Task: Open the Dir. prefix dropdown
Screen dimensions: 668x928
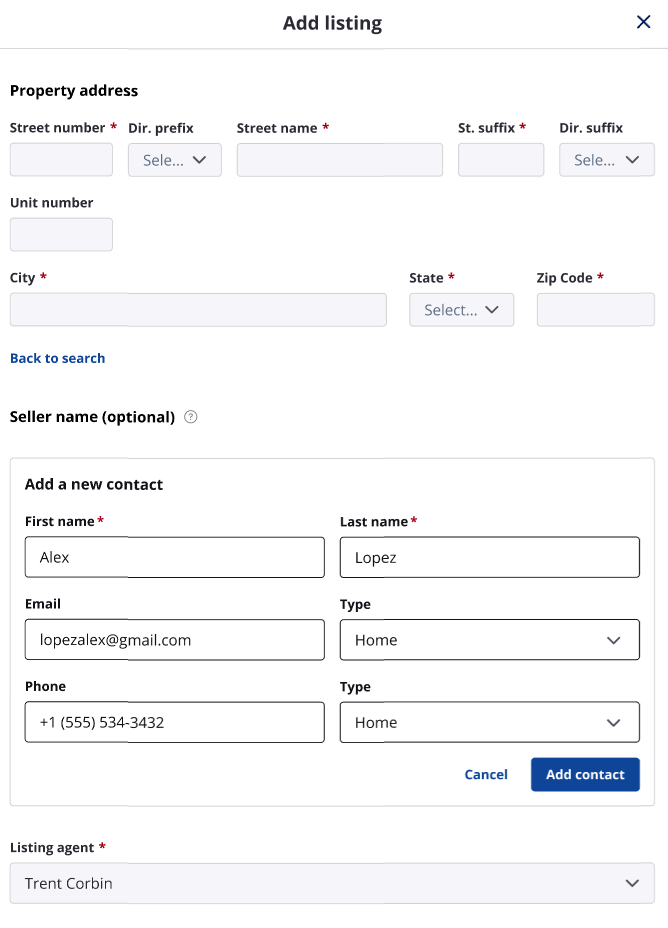Action: (x=175, y=160)
